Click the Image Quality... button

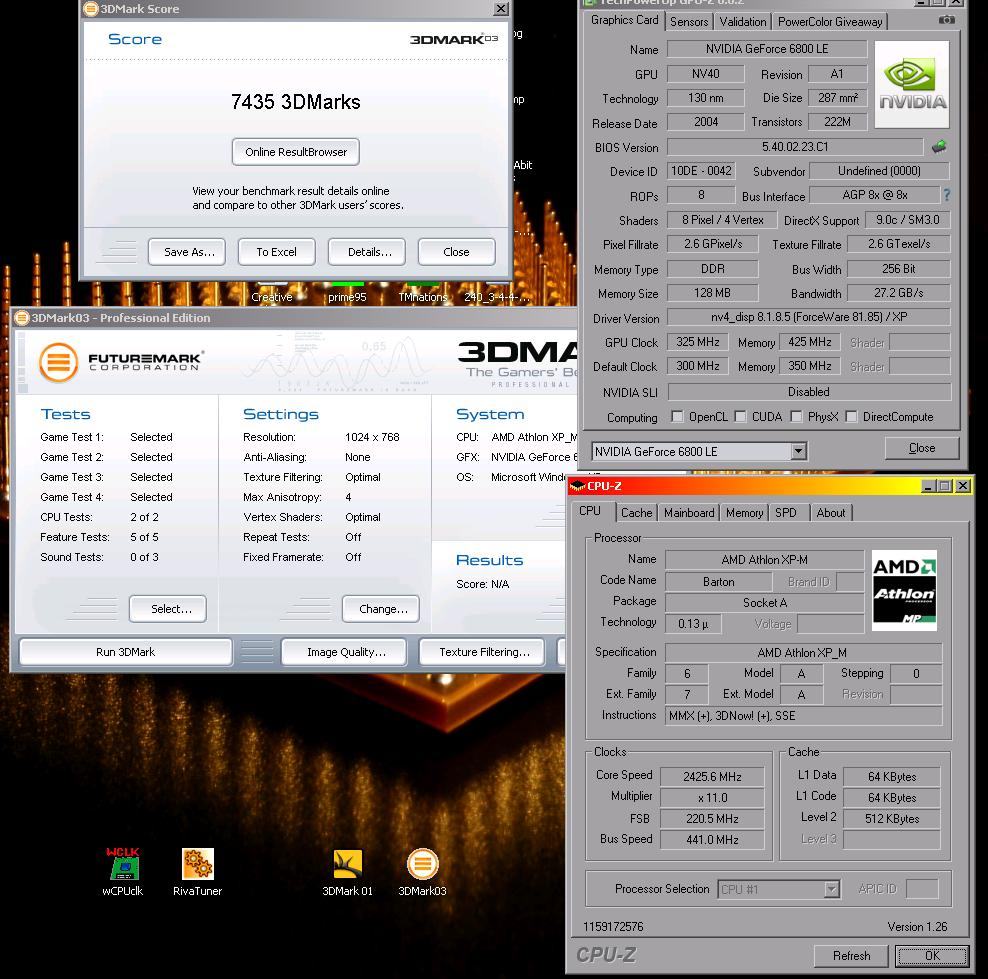pyautogui.click(x=346, y=652)
